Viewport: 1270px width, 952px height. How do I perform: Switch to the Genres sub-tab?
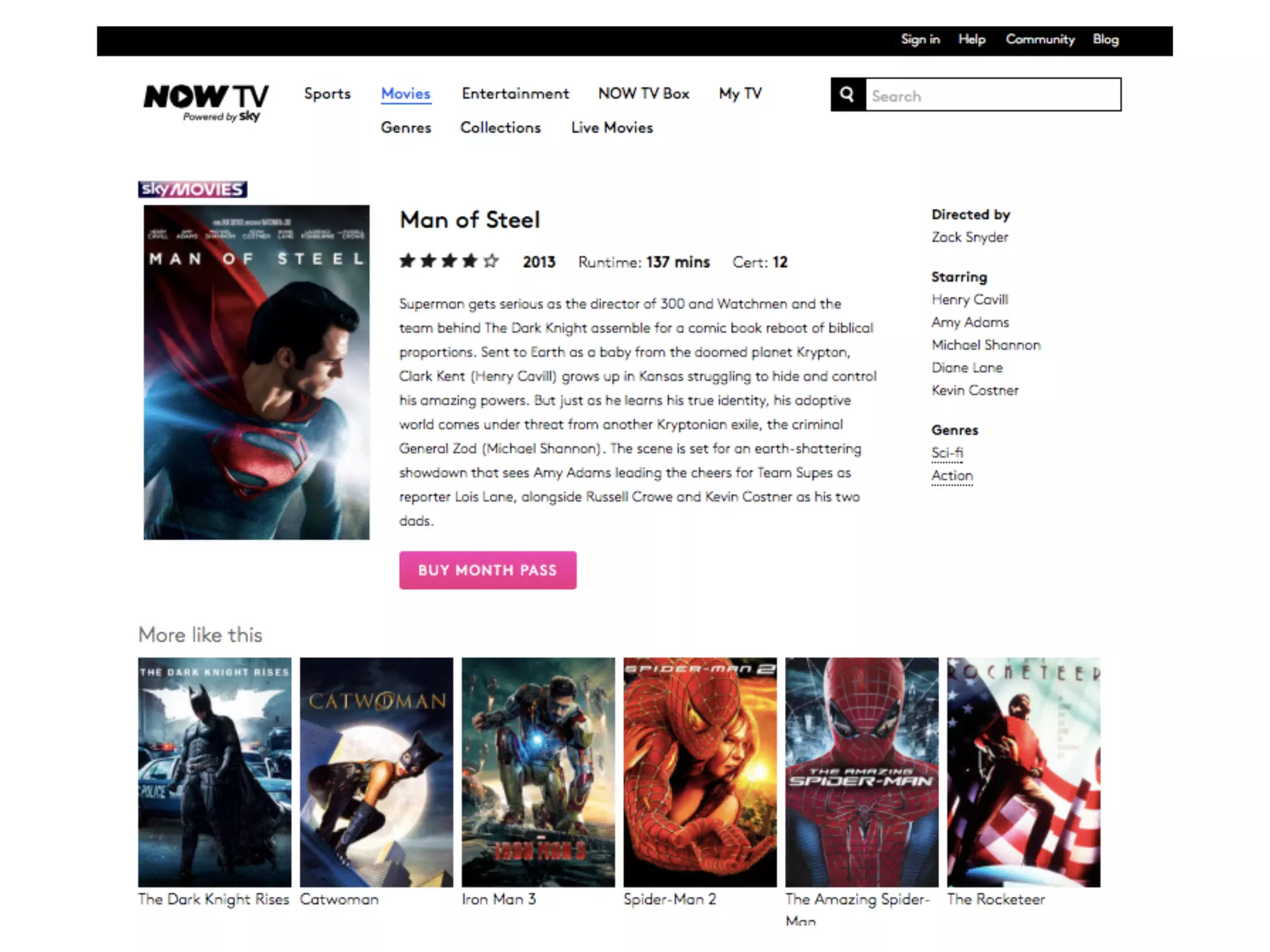(406, 128)
